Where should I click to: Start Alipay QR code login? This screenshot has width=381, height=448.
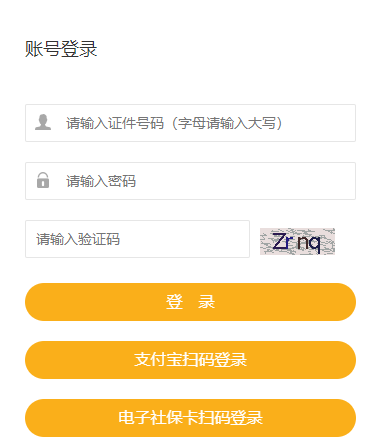tap(190, 360)
